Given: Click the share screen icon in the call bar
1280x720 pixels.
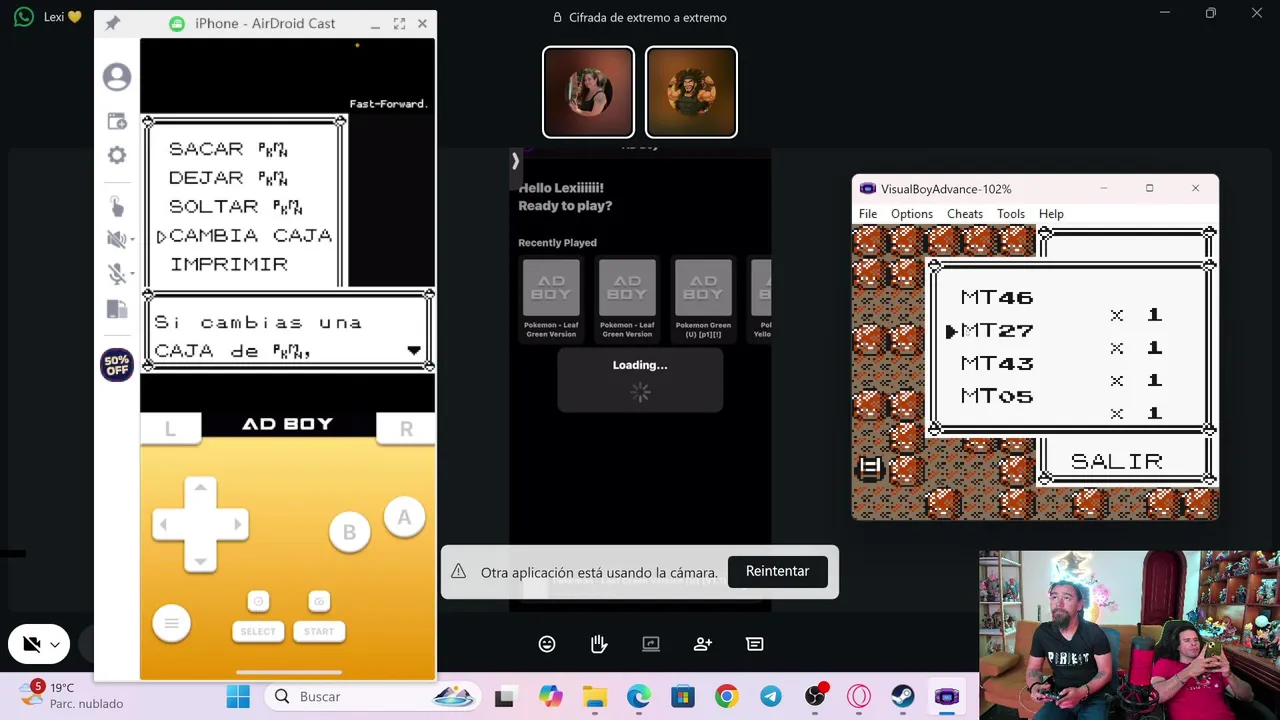Looking at the screenshot, I should pos(651,644).
